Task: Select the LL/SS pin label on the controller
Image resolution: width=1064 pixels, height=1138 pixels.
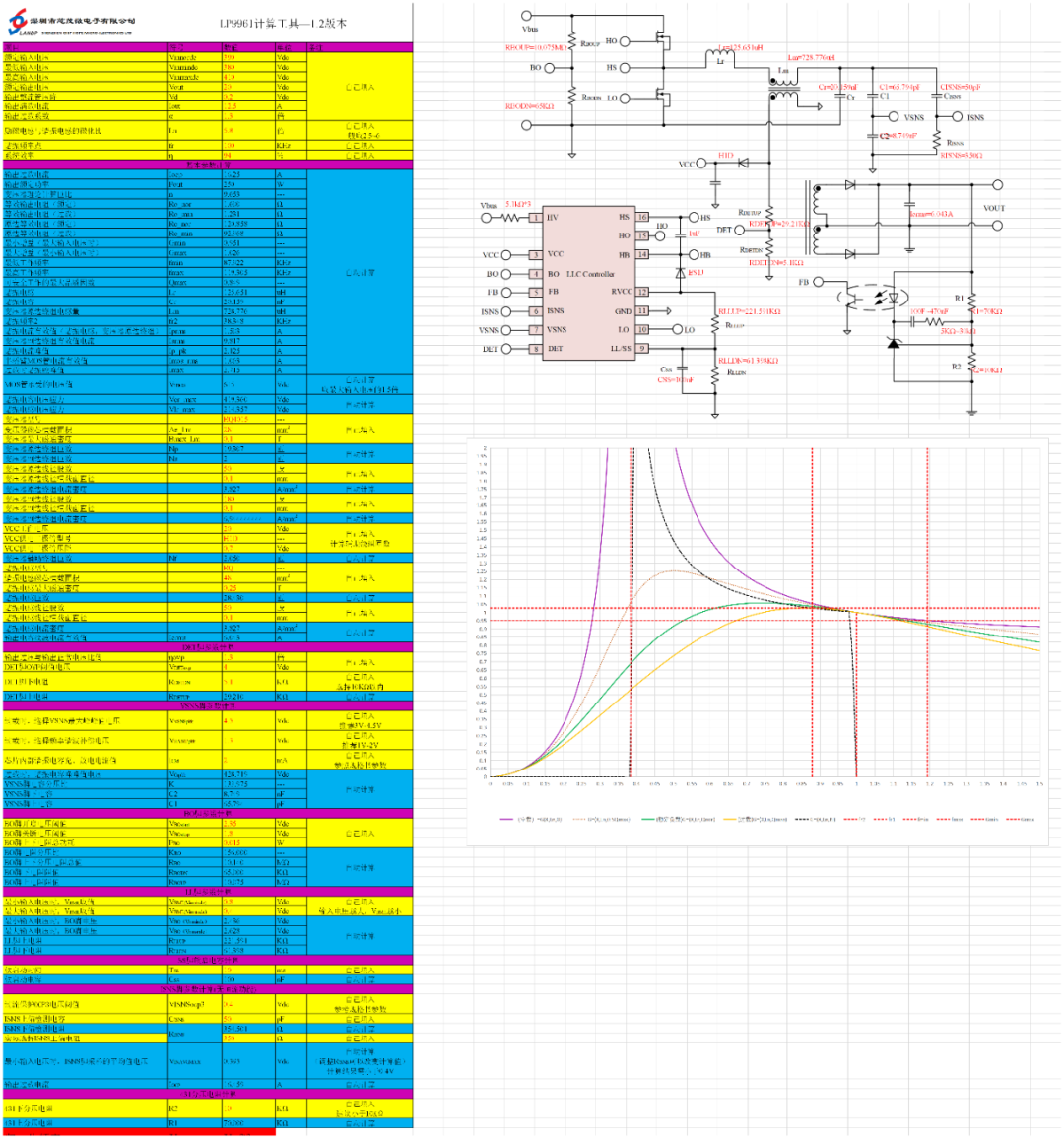Action: [621, 349]
